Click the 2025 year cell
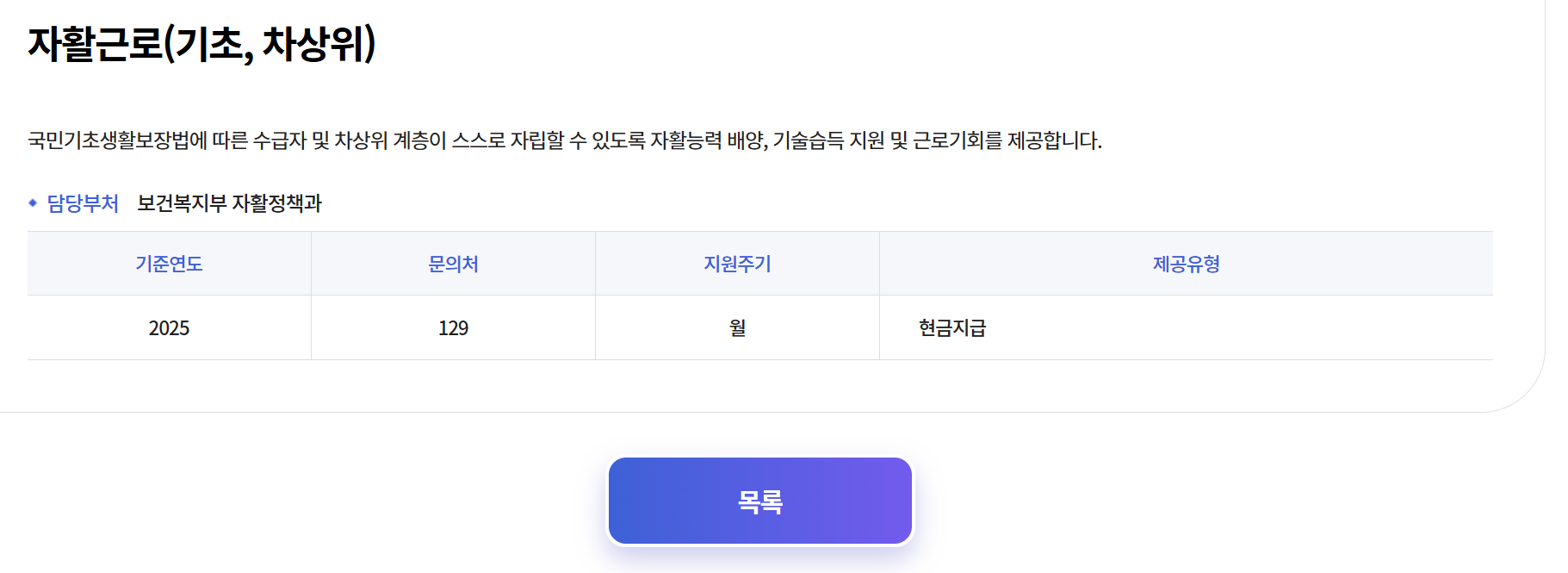 [x=169, y=328]
